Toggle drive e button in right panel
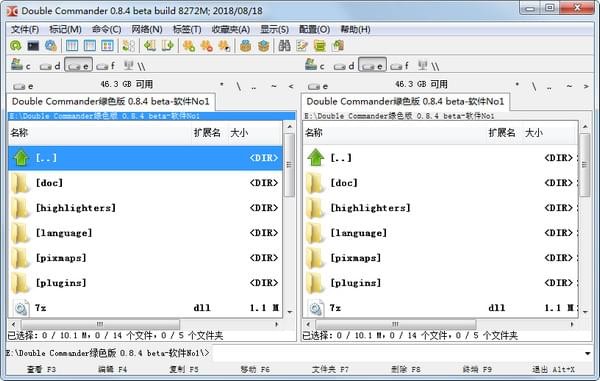 [372, 65]
